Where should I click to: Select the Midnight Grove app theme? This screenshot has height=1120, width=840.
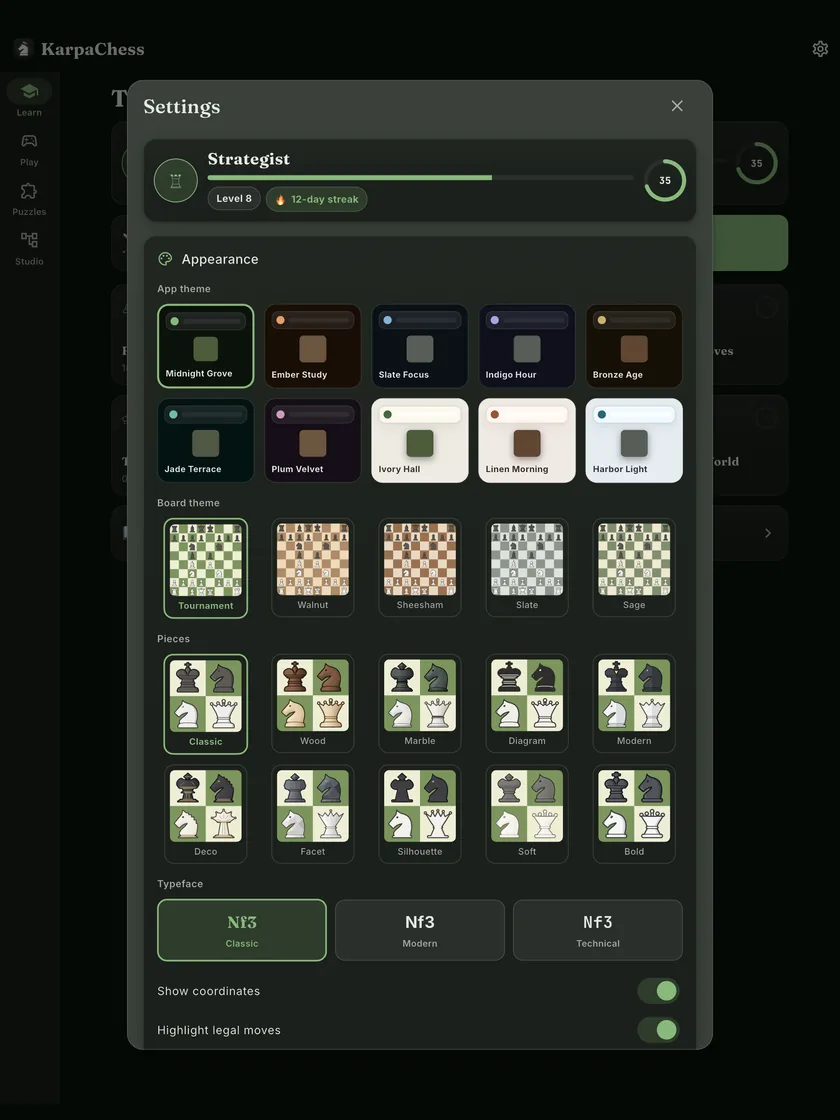coord(206,346)
